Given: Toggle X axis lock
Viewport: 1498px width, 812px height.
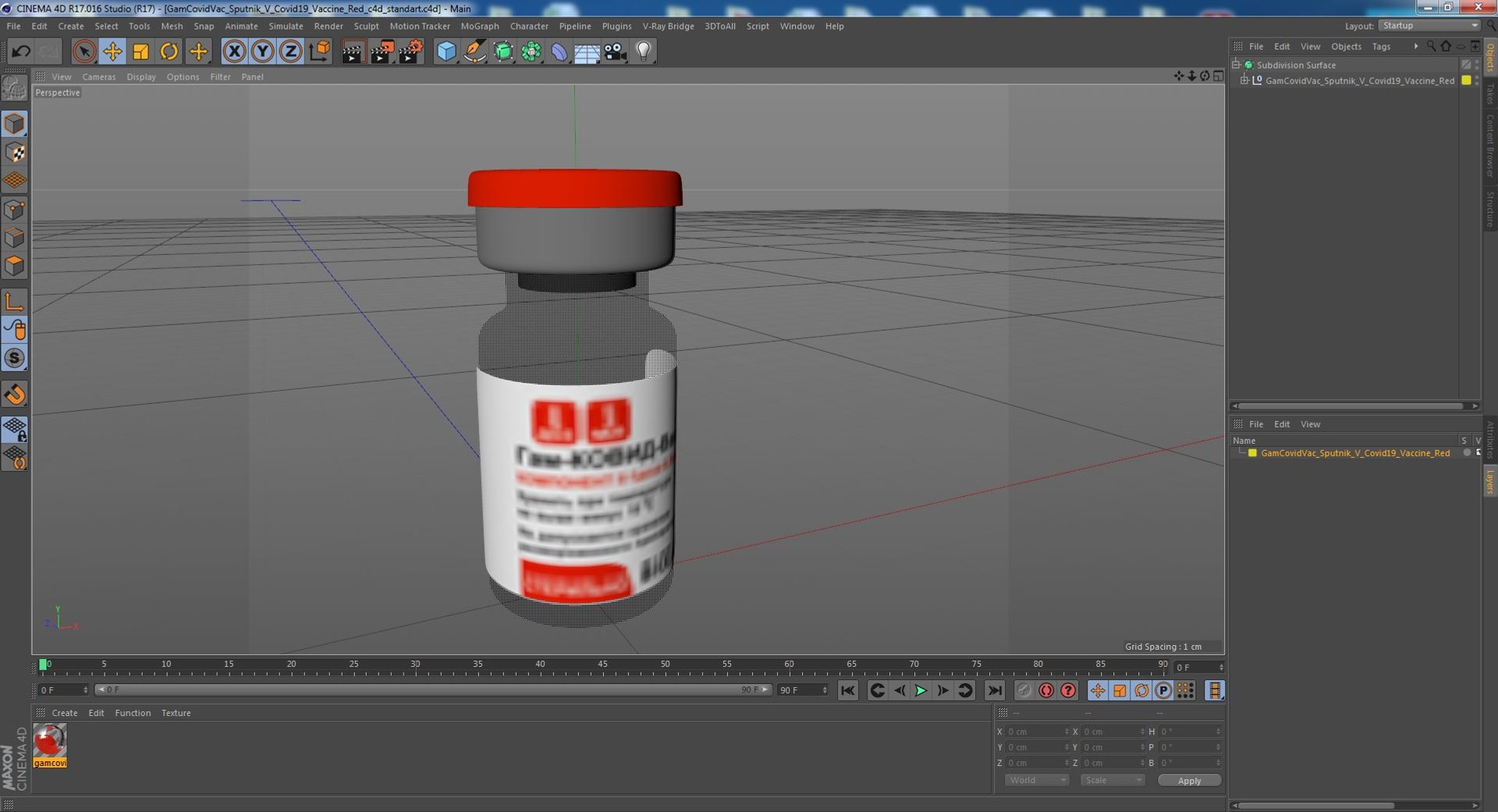Looking at the screenshot, I should pyautogui.click(x=234, y=51).
